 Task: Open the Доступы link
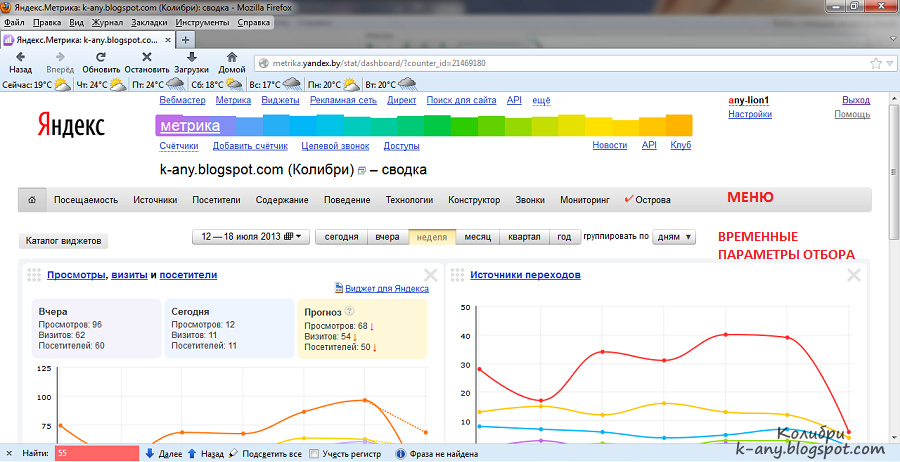coord(401,146)
